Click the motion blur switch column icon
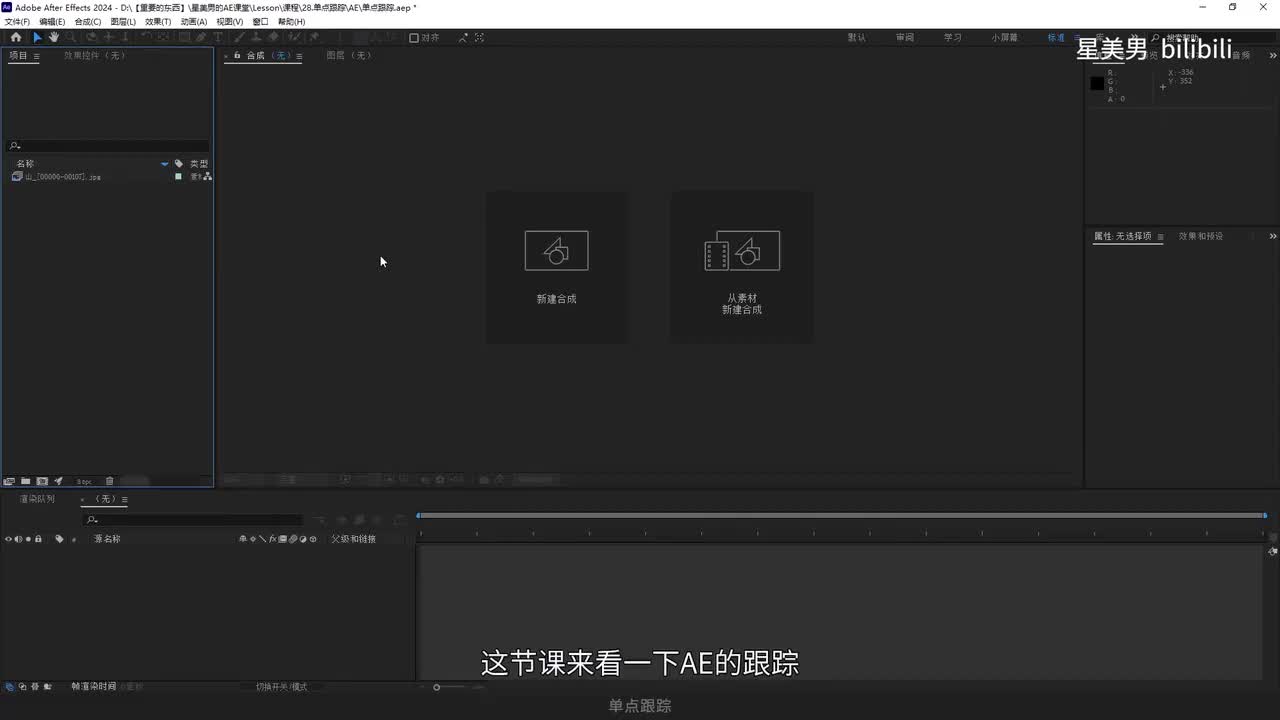1280x720 pixels. click(x=293, y=539)
